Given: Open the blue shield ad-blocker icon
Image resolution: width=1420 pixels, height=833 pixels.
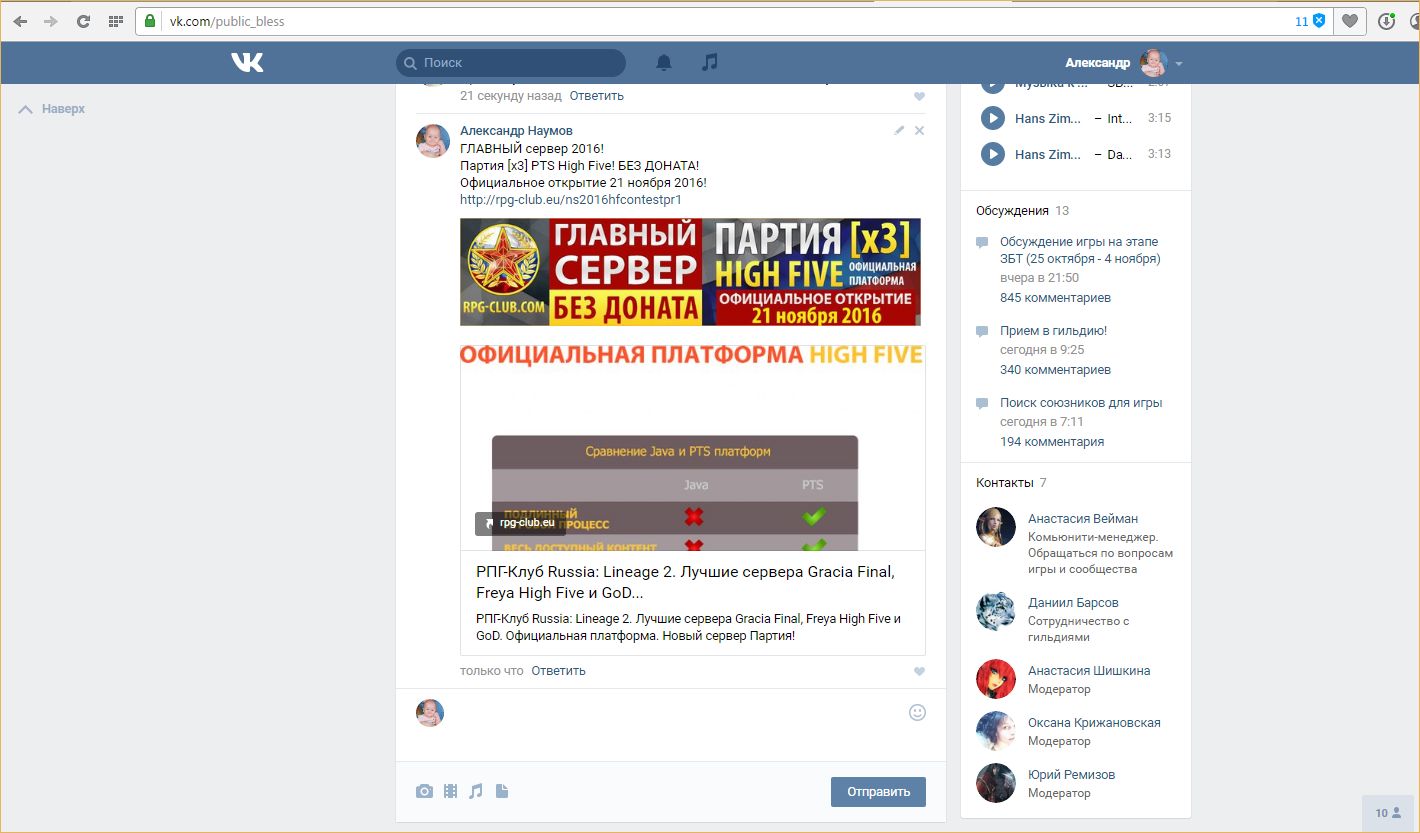Looking at the screenshot, I should pos(1320,21).
